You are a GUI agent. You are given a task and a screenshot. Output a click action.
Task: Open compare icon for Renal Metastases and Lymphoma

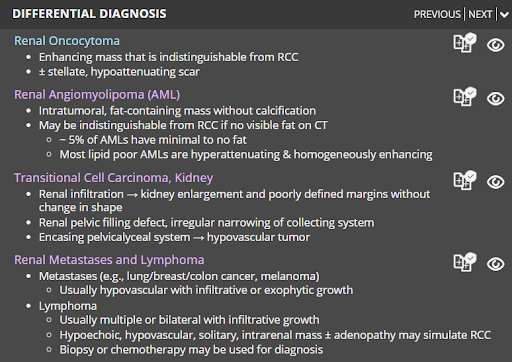[x=465, y=262]
